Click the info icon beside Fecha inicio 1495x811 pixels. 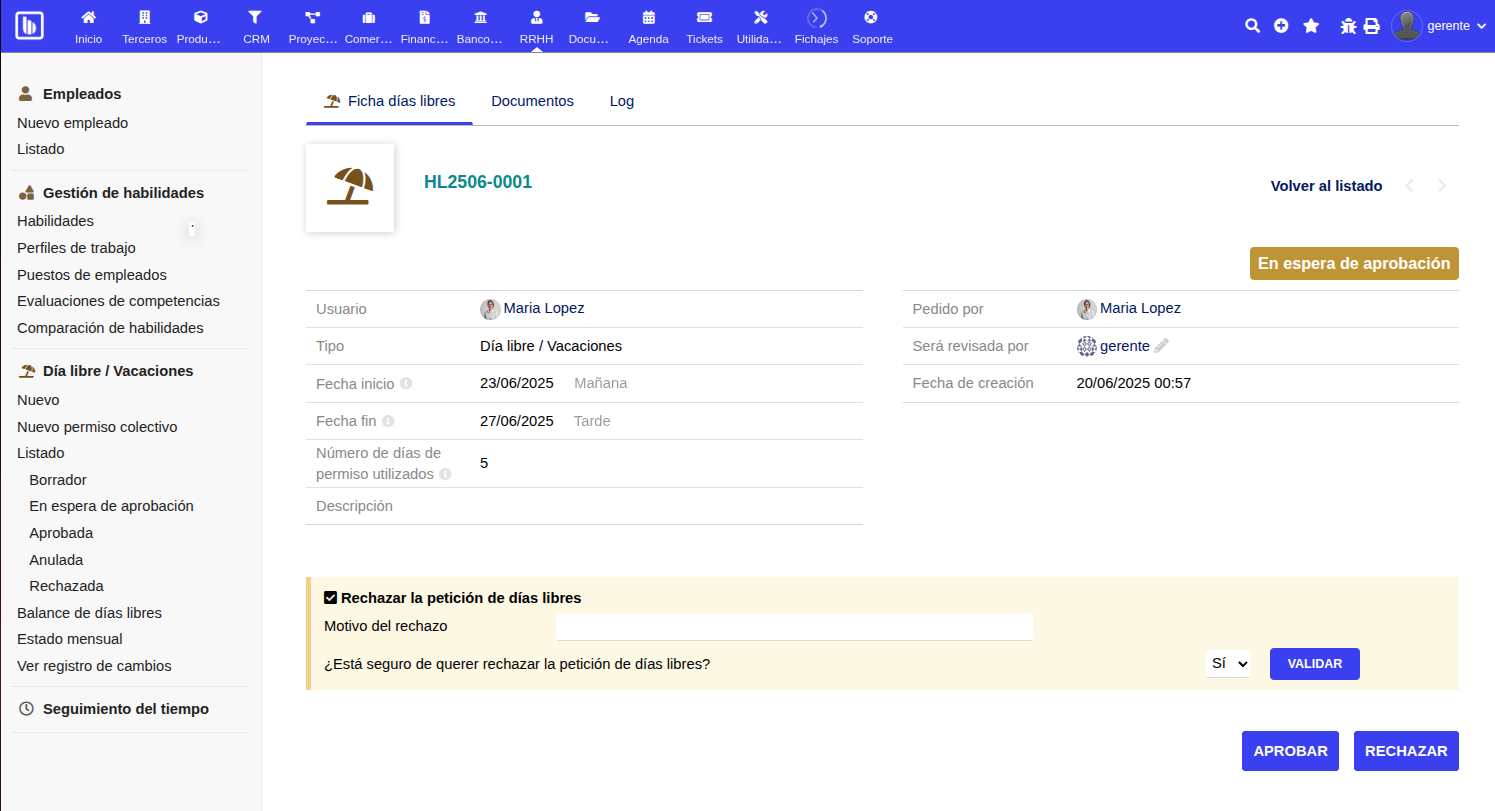point(406,384)
